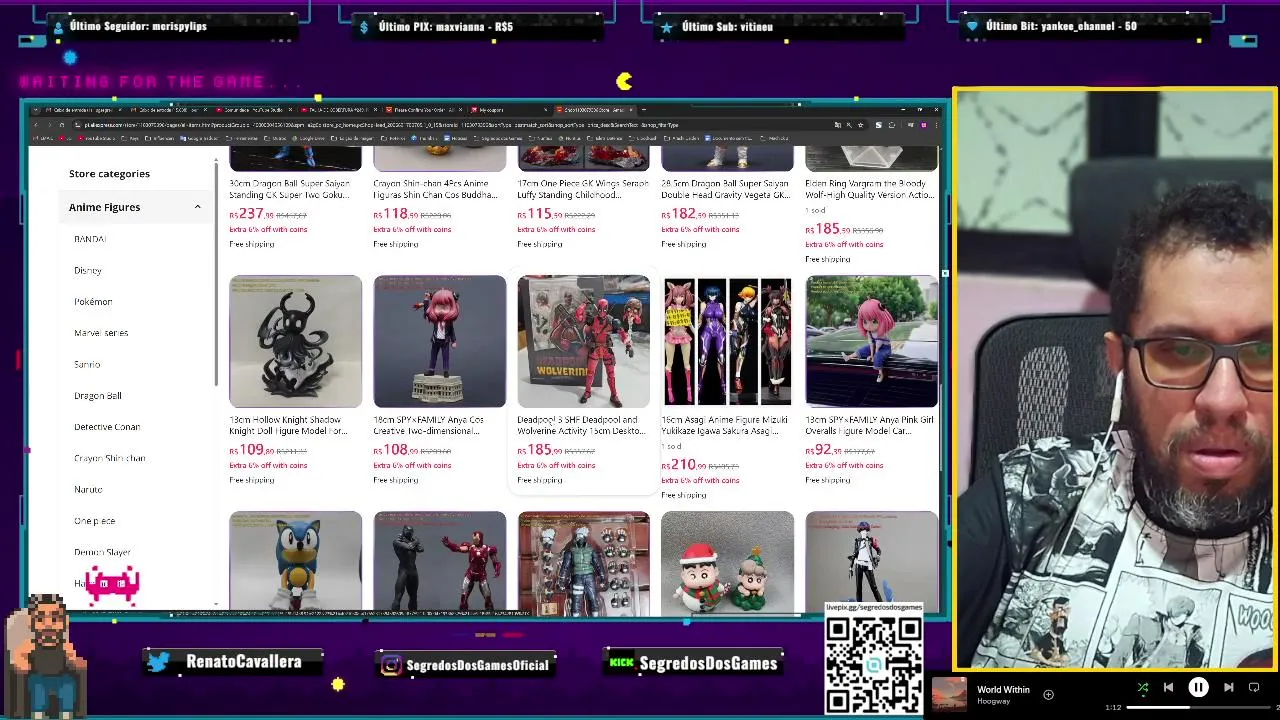Viewport: 1280px width, 720px height.
Task: Open the Christmas Shin-chan figures image
Action: pyautogui.click(x=728, y=562)
